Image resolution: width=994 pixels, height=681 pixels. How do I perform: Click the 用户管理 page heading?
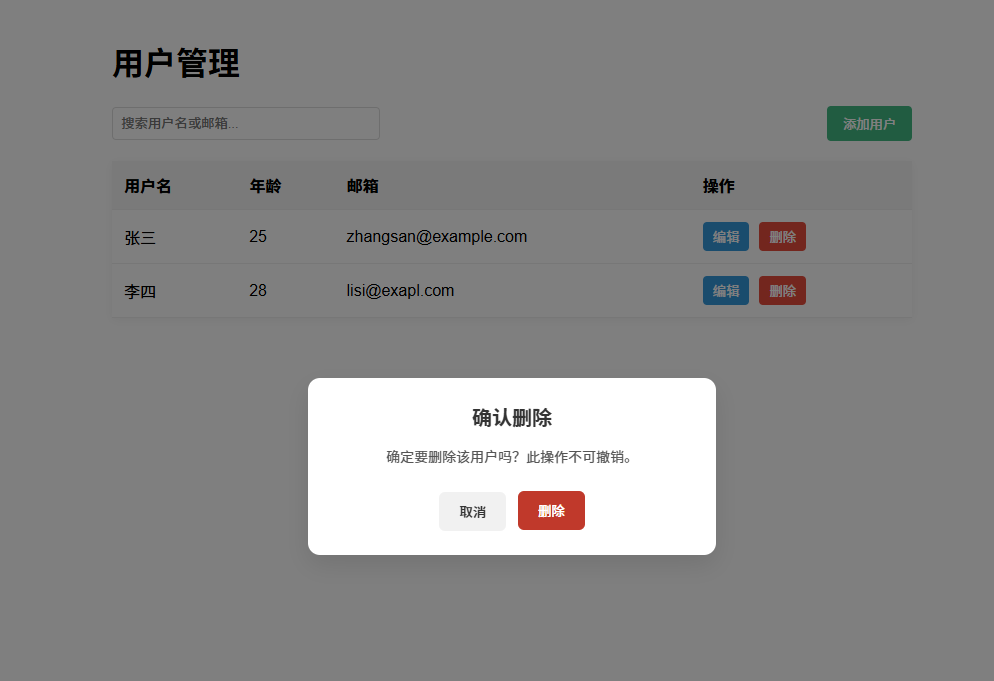click(x=176, y=63)
